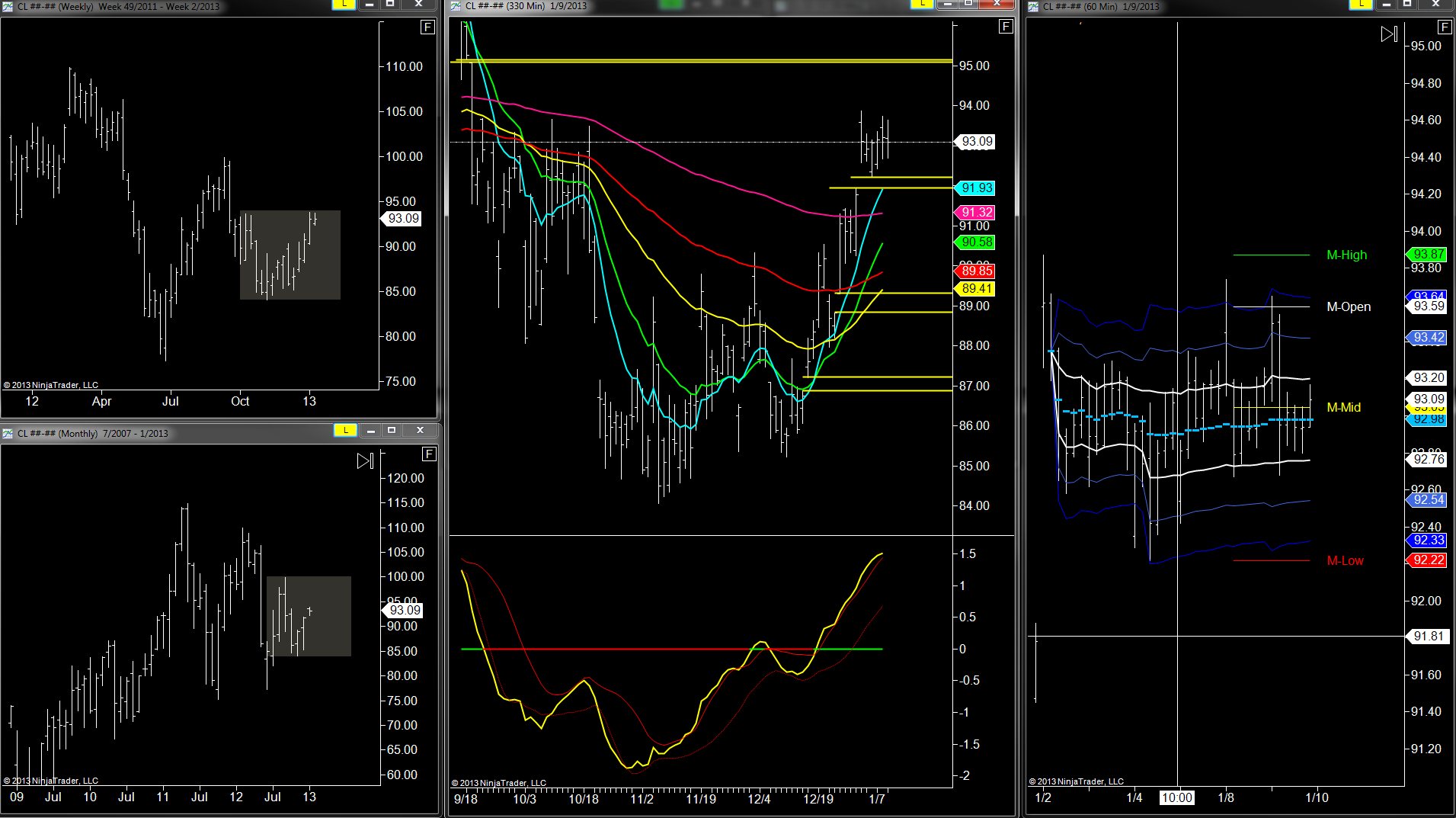Click the 93.20 price marker
The image size is (1456, 818).
[x=1427, y=378]
